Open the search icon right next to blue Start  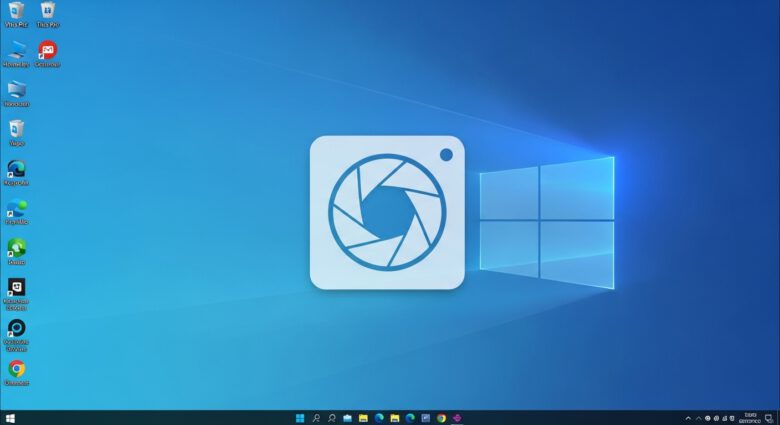(x=316, y=418)
